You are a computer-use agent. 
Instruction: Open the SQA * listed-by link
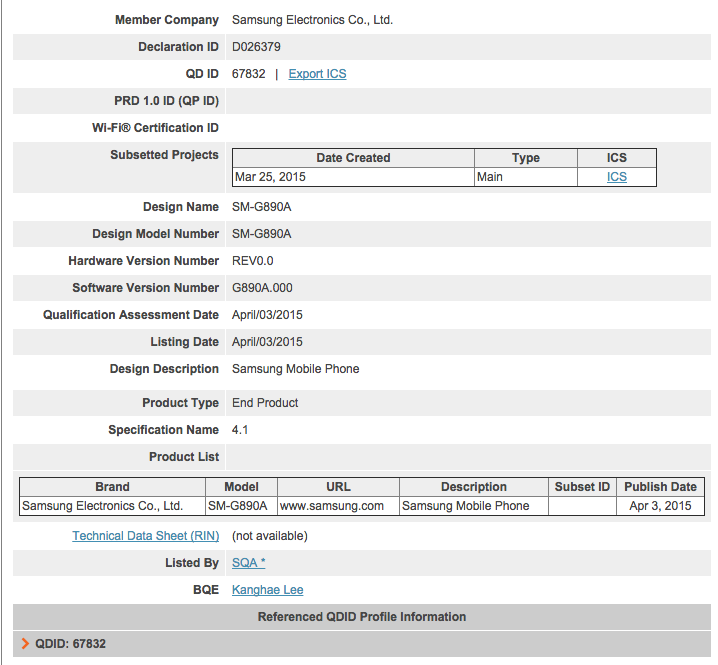(x=249, y=563)
